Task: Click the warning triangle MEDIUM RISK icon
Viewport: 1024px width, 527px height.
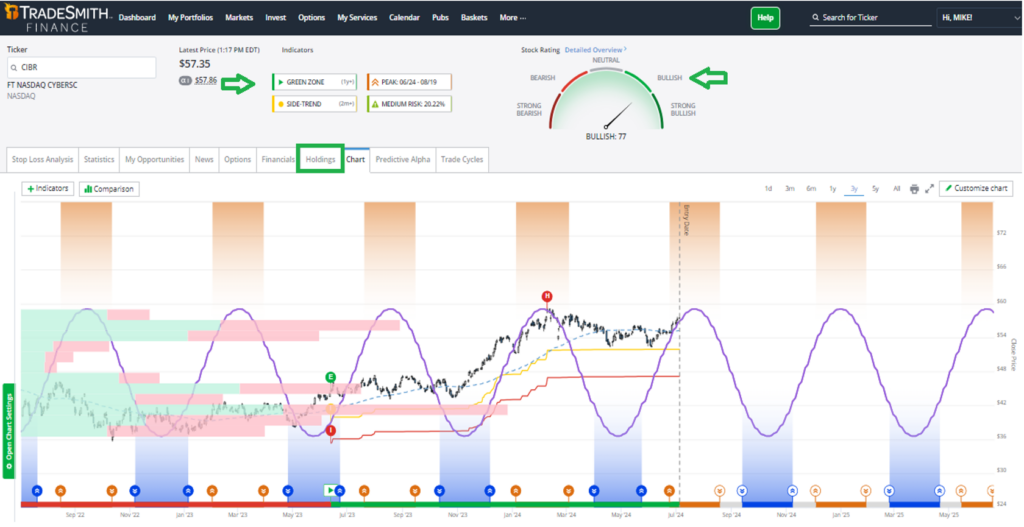Action: pyautogui.click(x=375, y=104)
